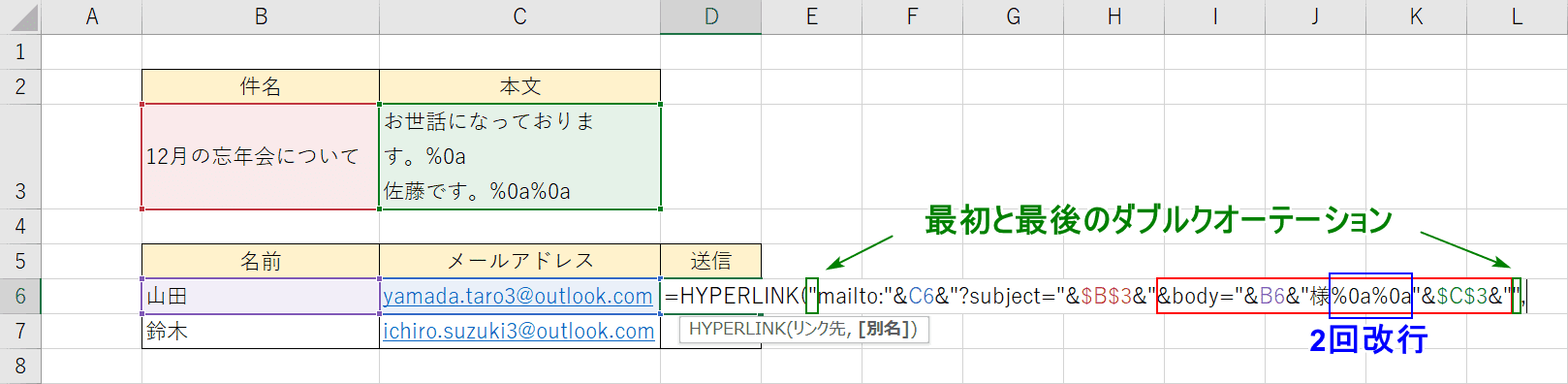Click the C6 reference in the formula

[x=922, y=296]
